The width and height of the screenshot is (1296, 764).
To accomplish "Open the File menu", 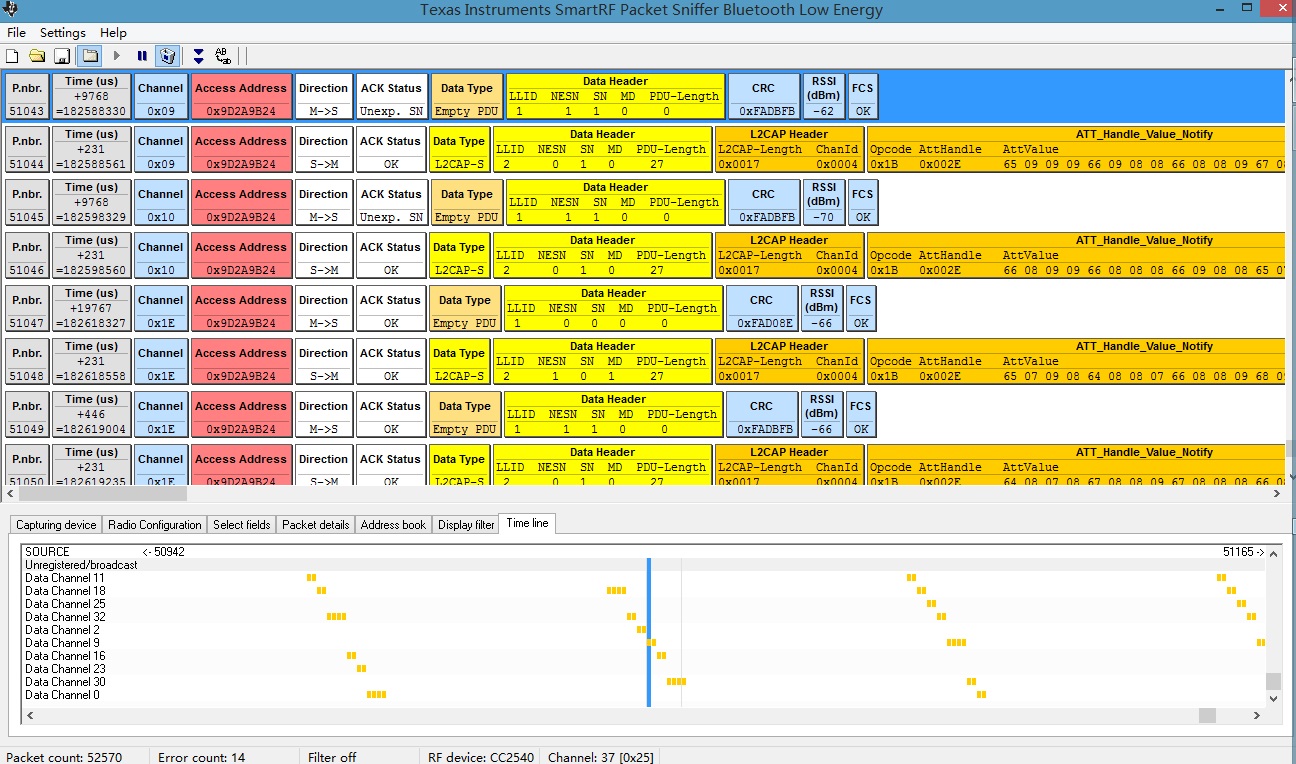I will tap(16, 33).
